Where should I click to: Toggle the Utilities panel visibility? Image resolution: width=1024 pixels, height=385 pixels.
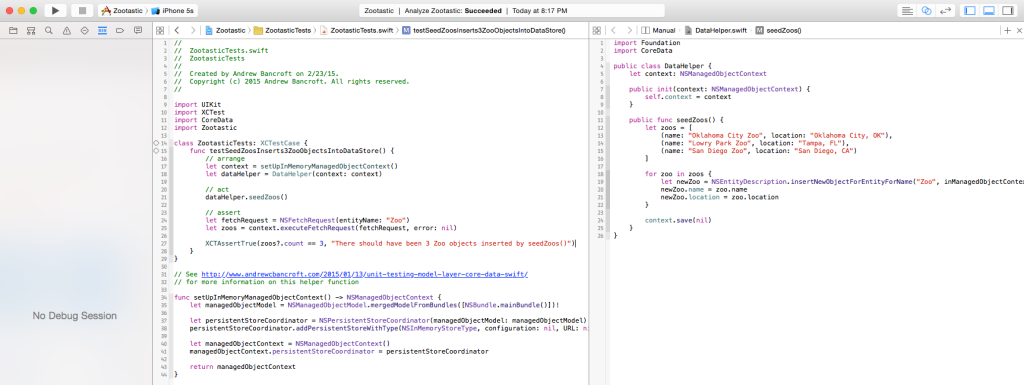point(1008,10)
